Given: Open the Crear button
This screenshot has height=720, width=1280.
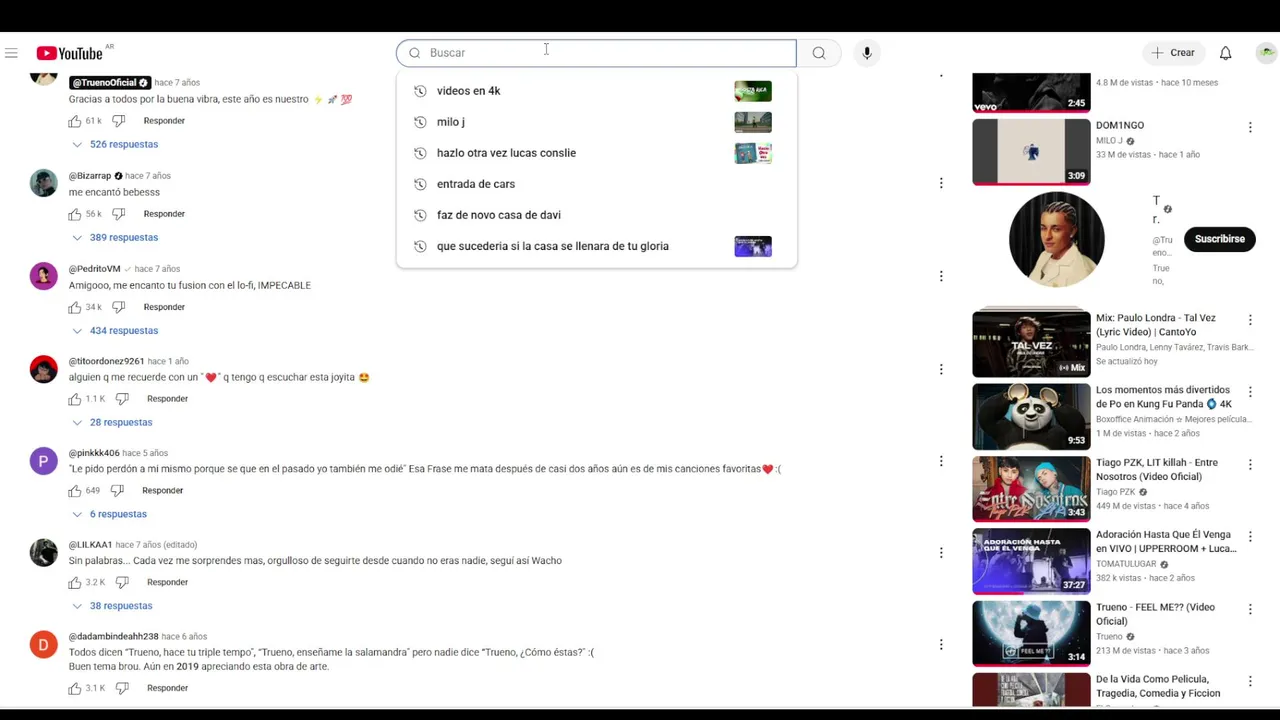Looking at the screenshot, I should [1173, 53].
